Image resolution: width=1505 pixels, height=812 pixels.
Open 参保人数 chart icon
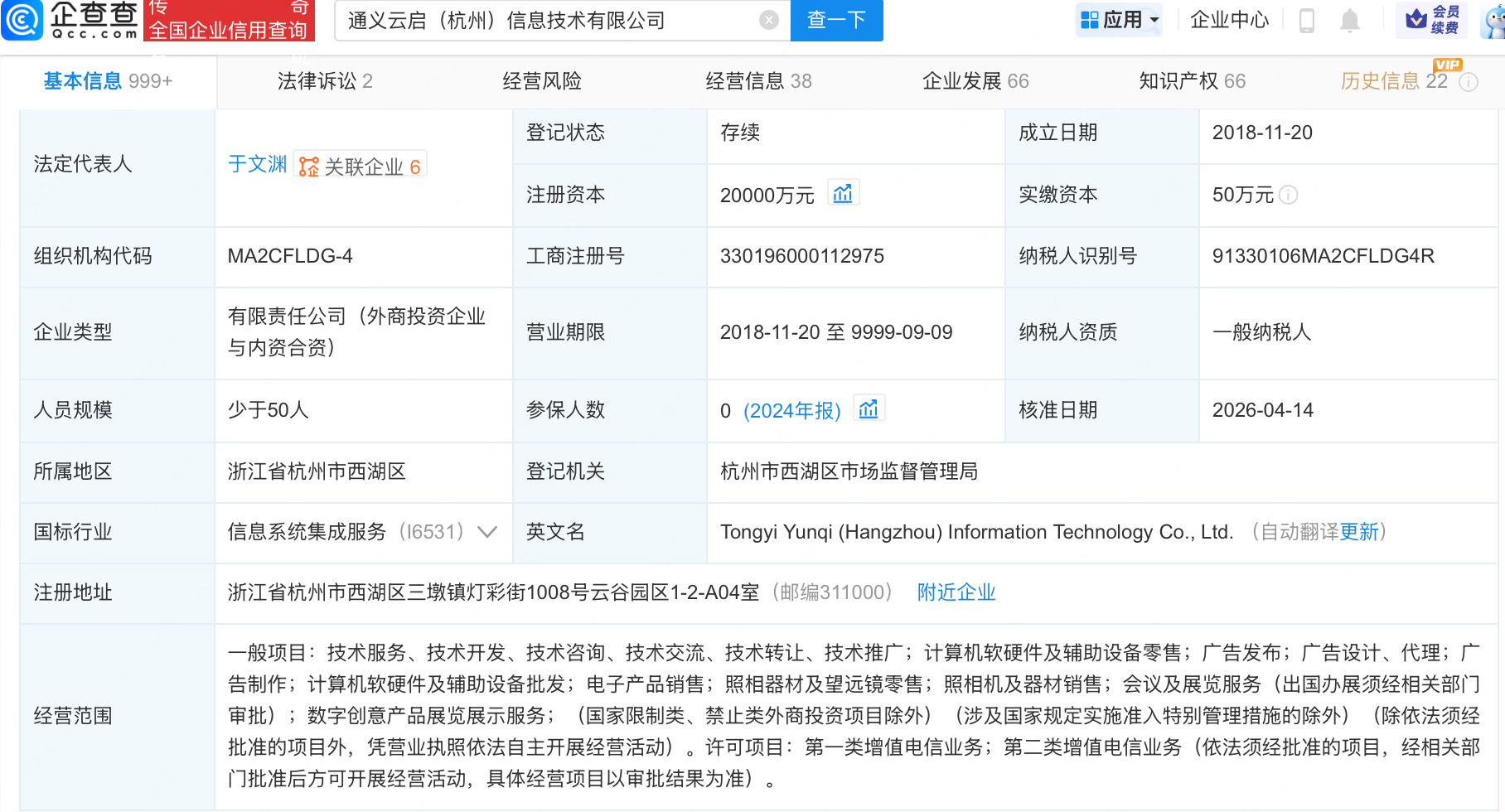pyautogui.click(x=868, y=408)
